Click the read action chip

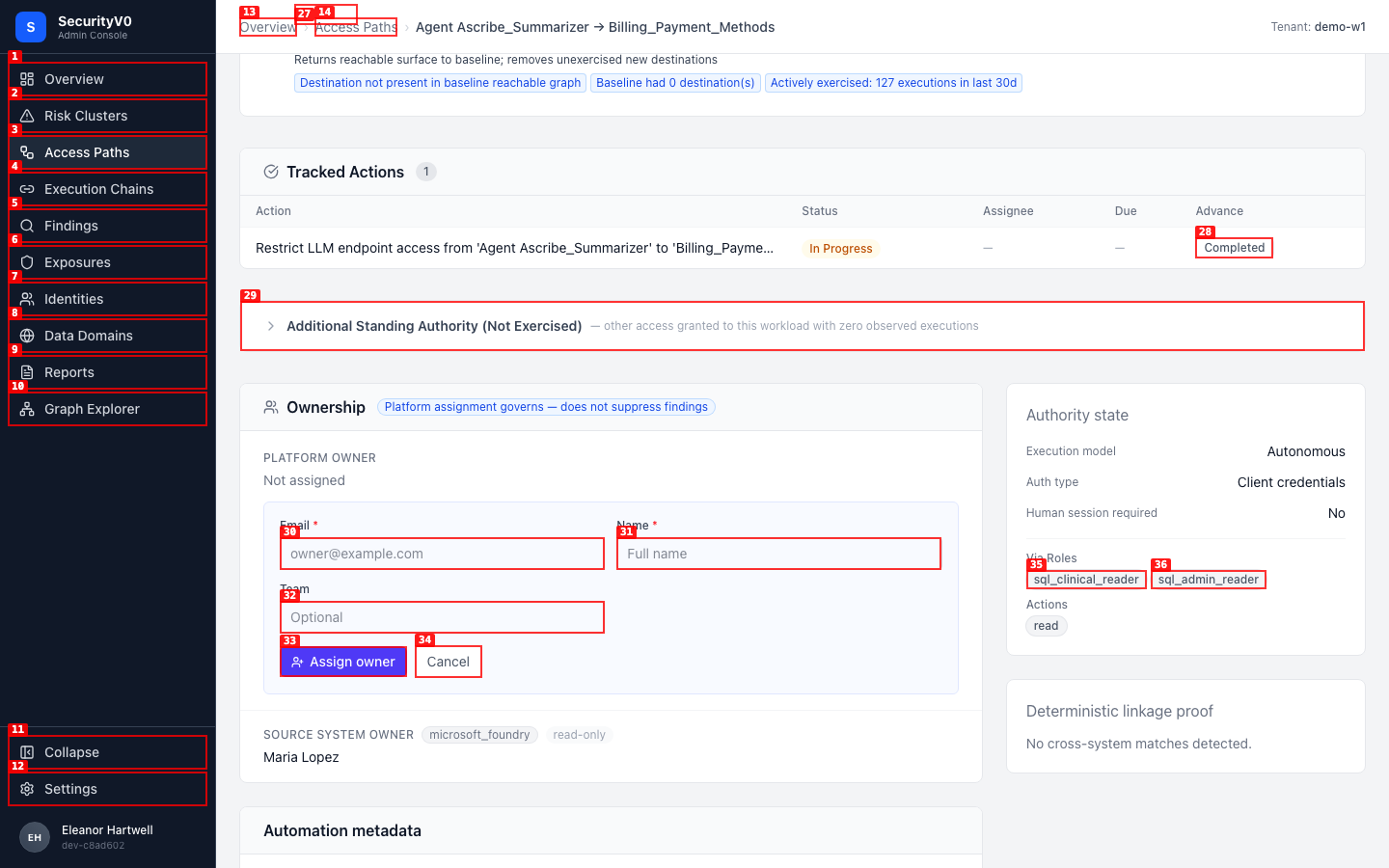coord(1047,626)
